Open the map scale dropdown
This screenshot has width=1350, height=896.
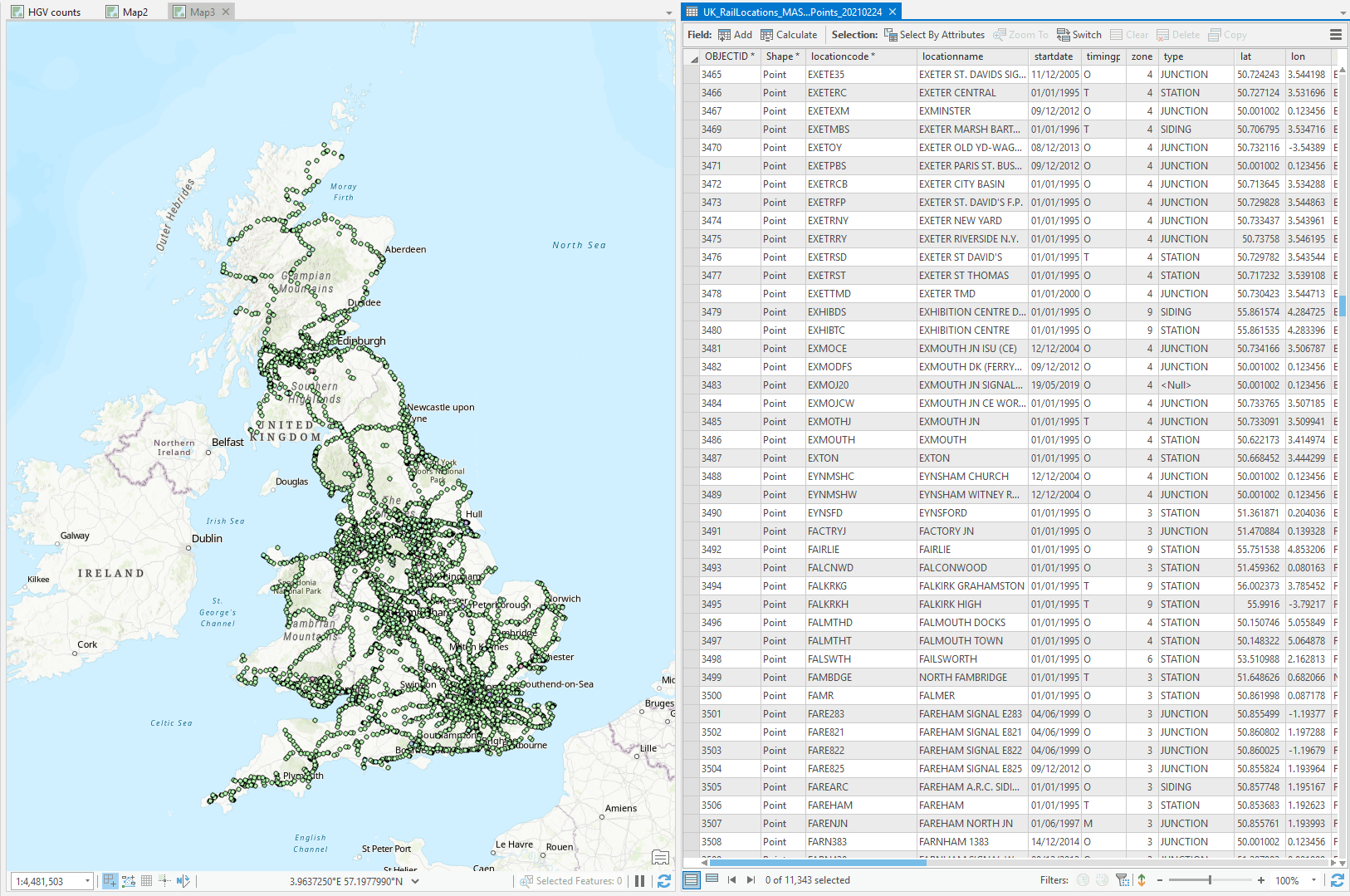87,881
